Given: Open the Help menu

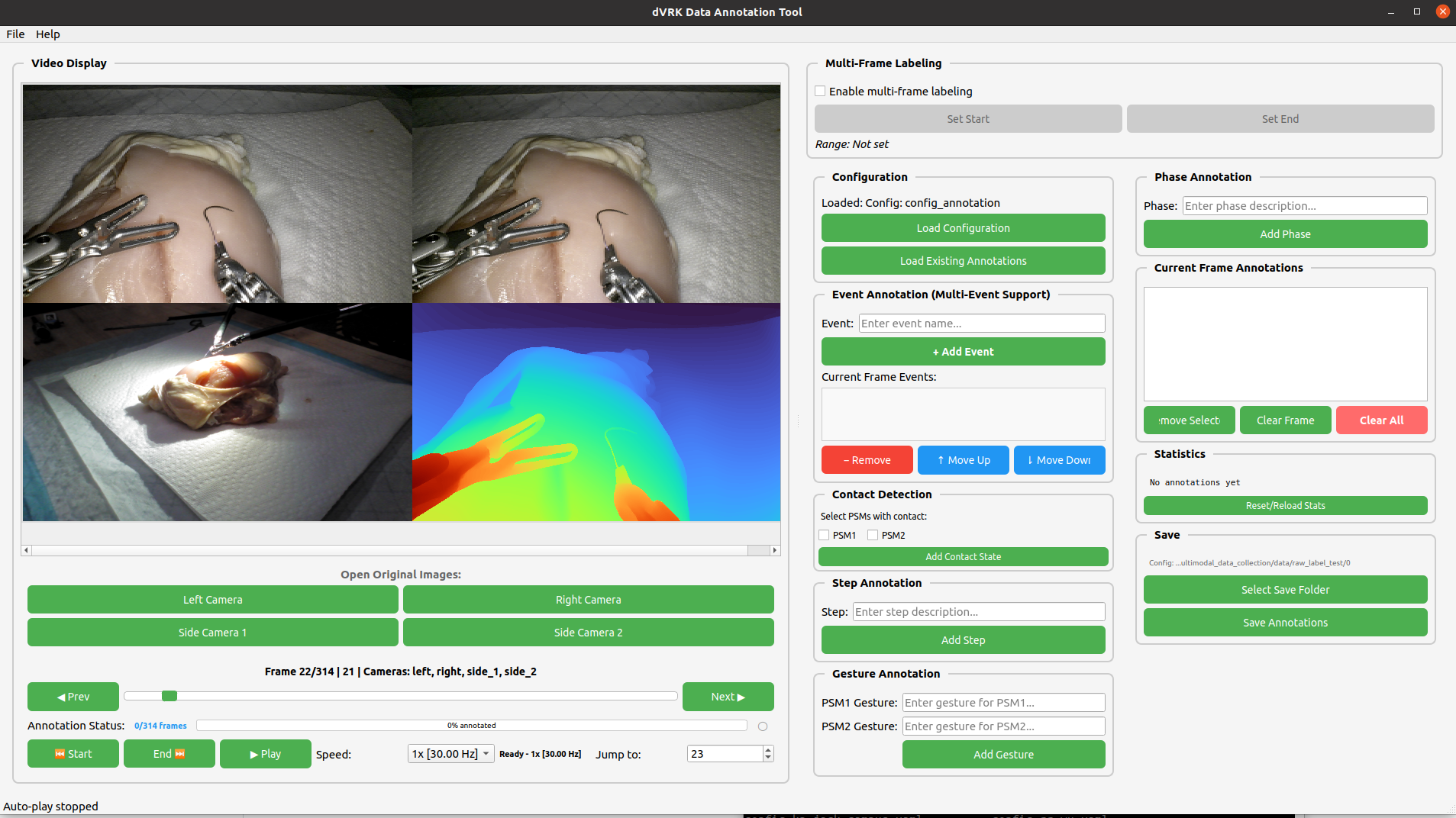Looking at the screenshot, I should pos(47,34).
